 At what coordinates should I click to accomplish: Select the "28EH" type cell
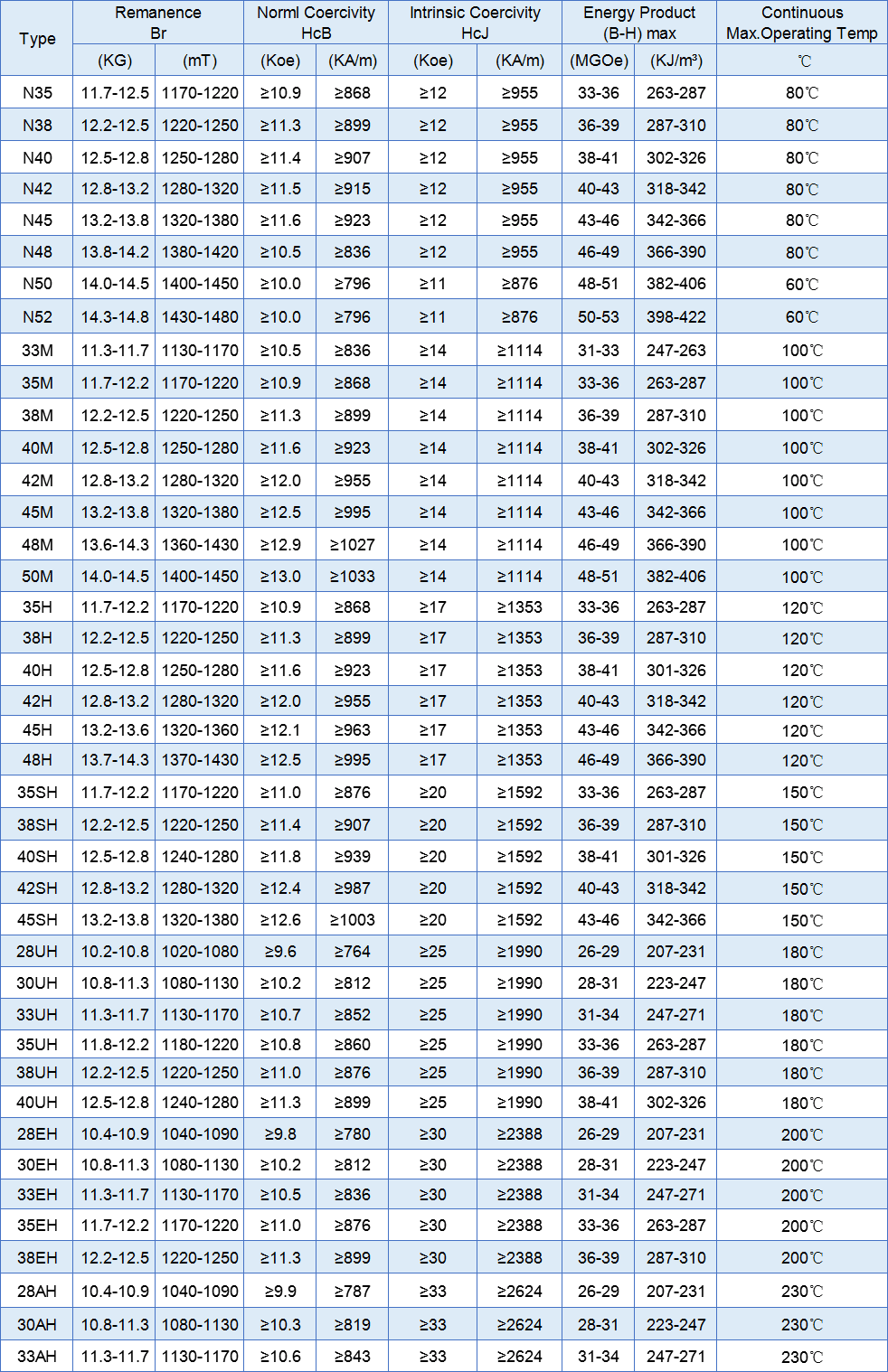(x=37, y=1133)
